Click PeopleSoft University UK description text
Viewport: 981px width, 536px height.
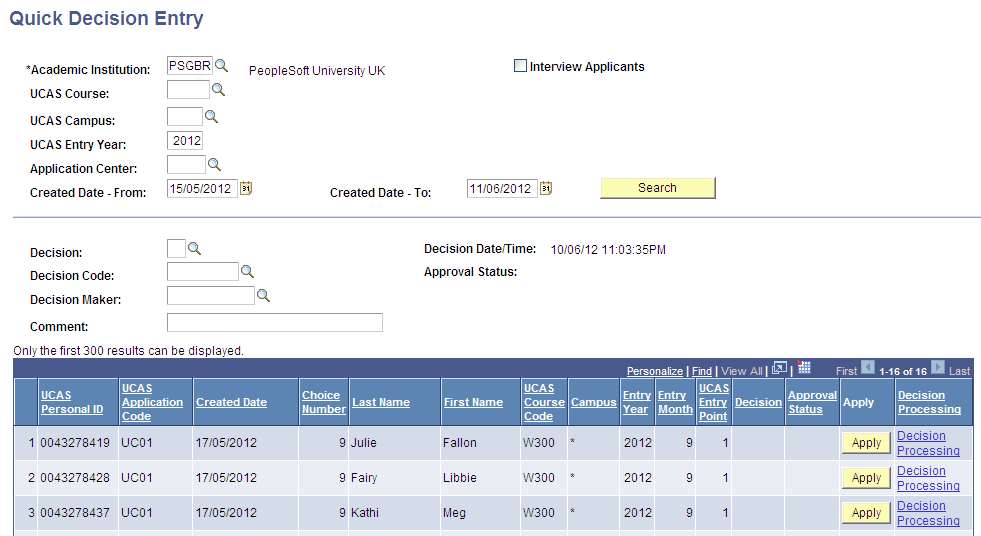317,71
